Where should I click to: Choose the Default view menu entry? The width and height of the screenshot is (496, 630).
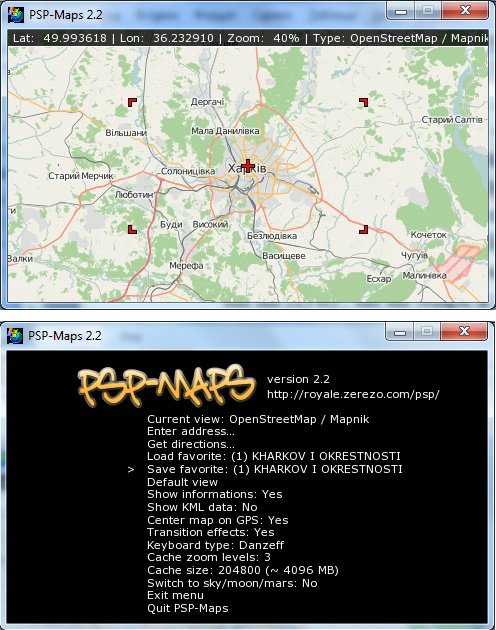coord(182,482)
